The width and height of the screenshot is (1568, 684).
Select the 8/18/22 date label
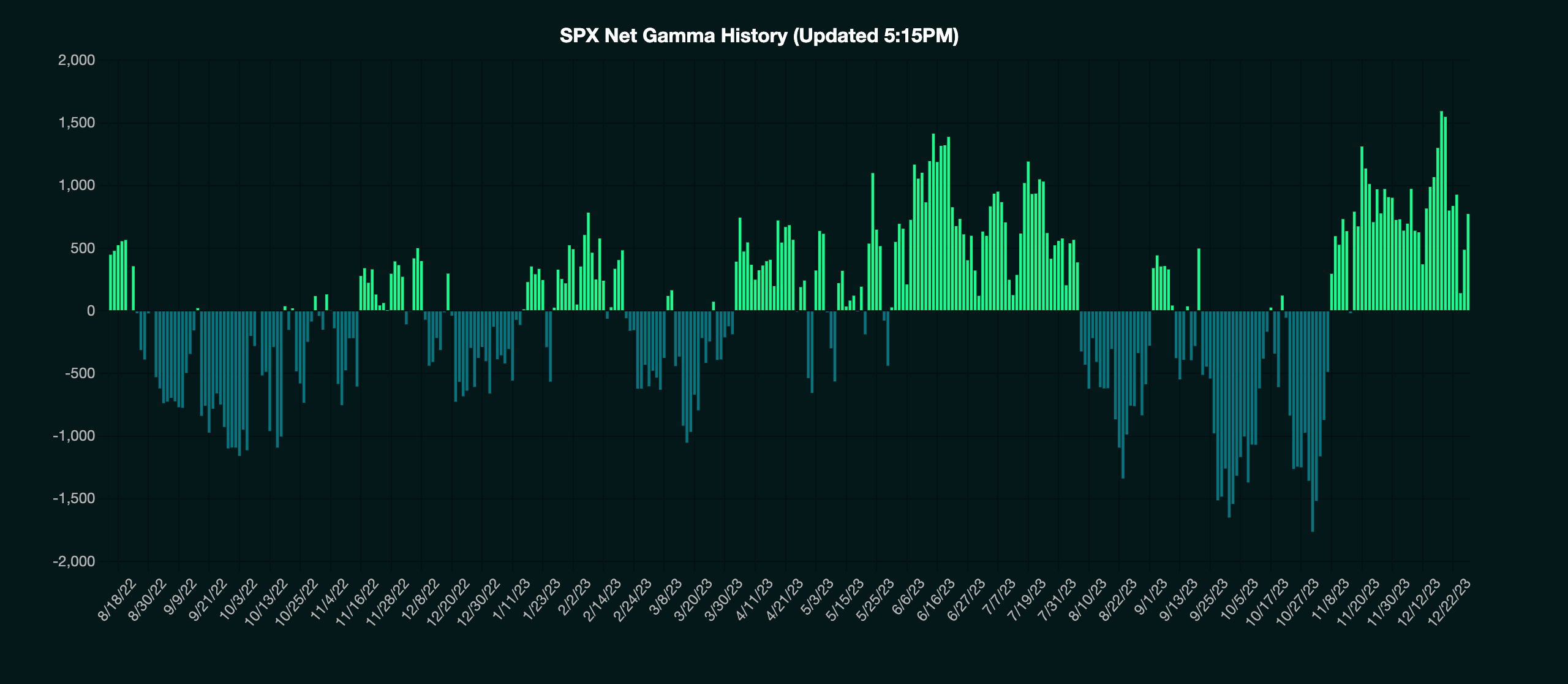tap(117, 600)
